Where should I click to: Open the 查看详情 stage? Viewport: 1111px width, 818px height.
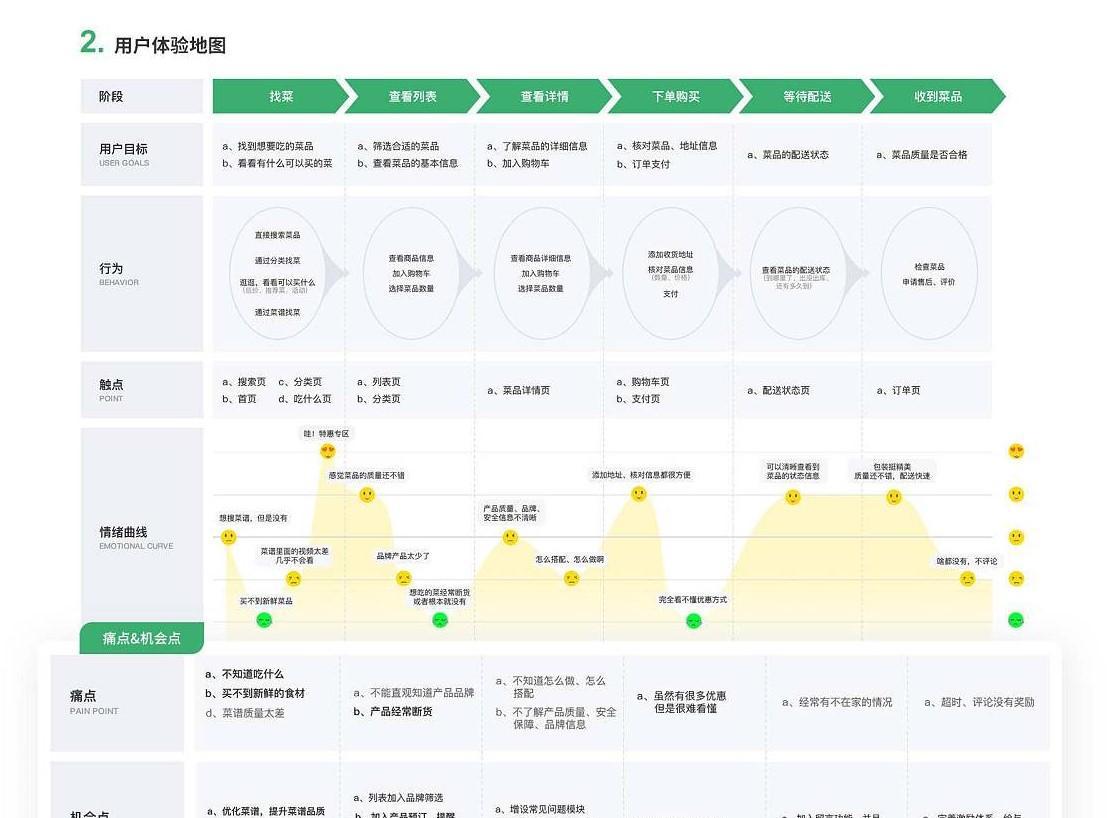[x=544, y=96]
